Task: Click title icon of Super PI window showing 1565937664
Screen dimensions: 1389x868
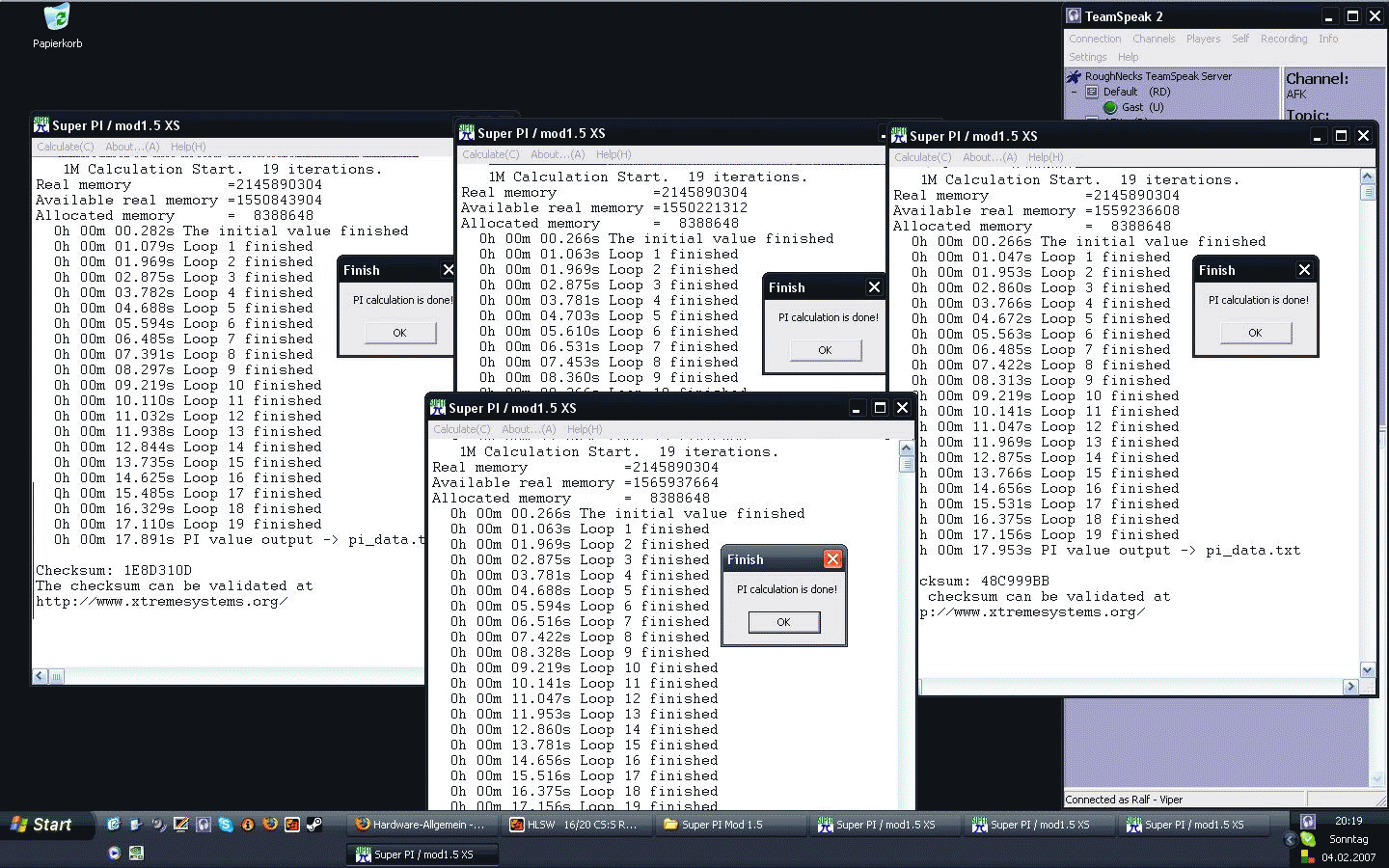Action: (437, 407)
